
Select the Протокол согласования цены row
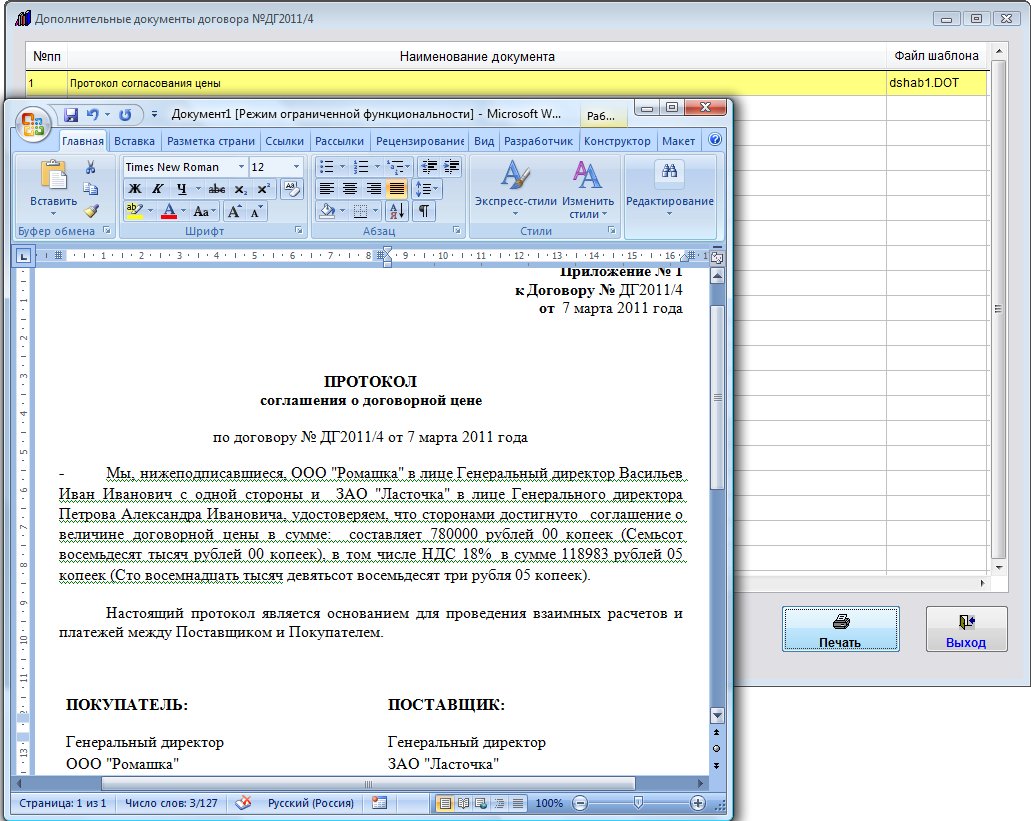pyautogui.click(x=506, y=83)
